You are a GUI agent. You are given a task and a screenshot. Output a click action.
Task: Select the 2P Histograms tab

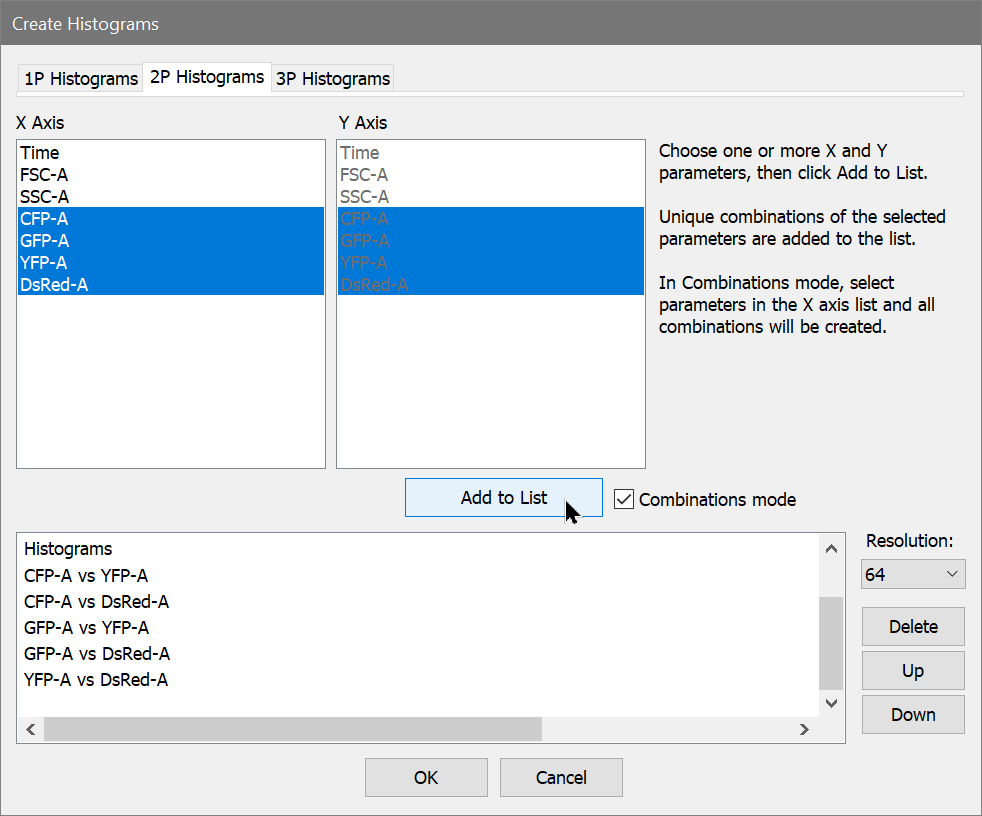point(207,77)
